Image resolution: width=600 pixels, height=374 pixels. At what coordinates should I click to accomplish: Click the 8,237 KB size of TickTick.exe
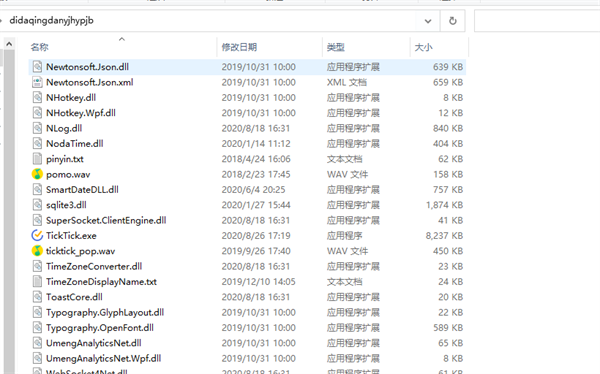coord(444,235)
